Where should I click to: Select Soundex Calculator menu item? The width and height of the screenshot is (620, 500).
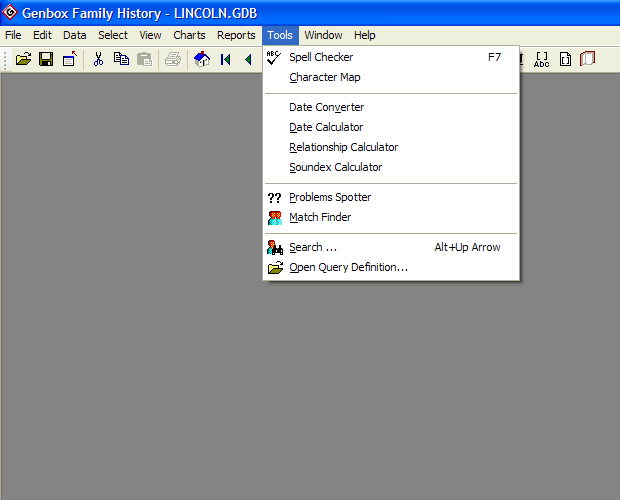coord(335,167)
